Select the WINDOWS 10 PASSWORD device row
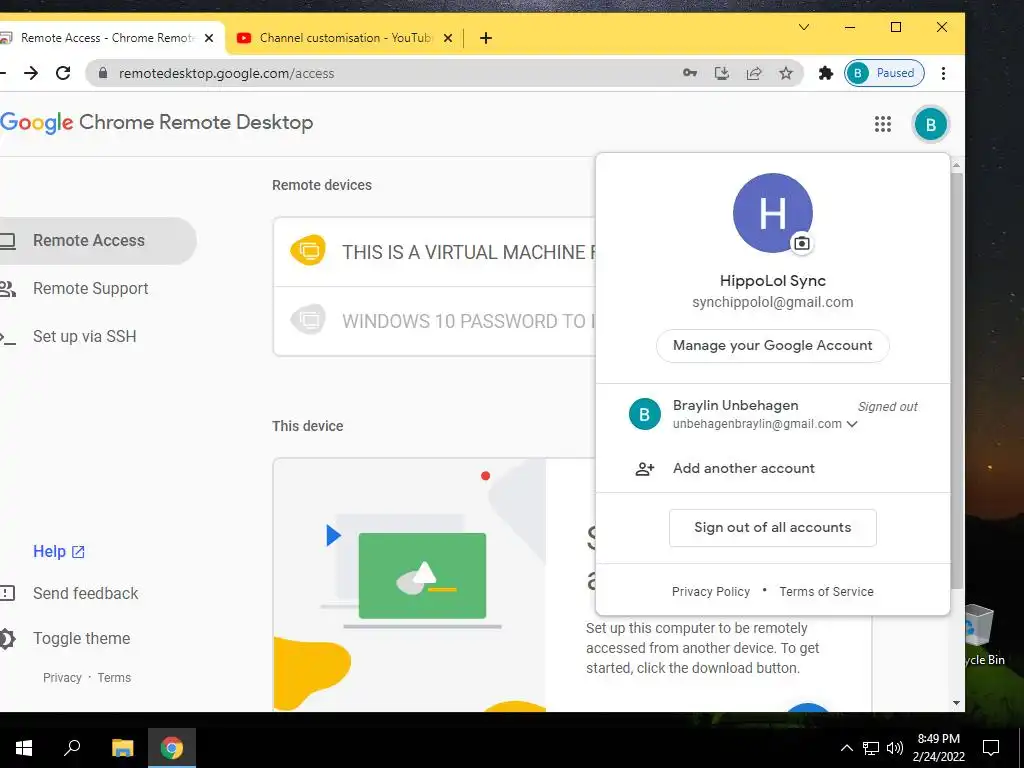 (x=434, y=321)
